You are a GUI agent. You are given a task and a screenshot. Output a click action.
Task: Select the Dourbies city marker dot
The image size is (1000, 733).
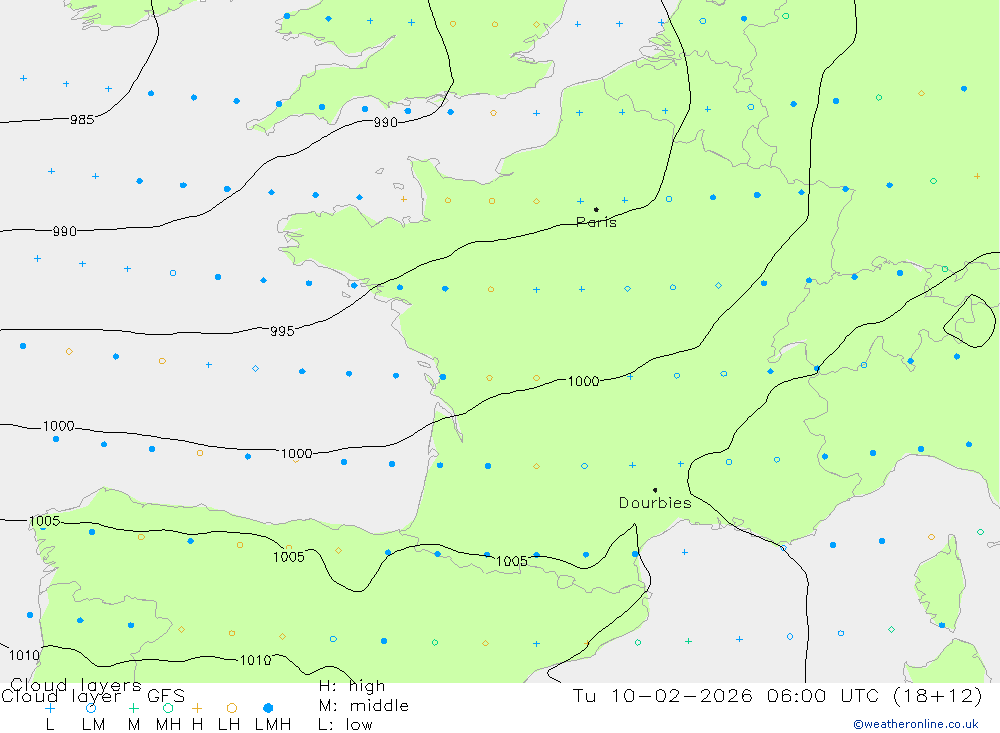[655, 490]
